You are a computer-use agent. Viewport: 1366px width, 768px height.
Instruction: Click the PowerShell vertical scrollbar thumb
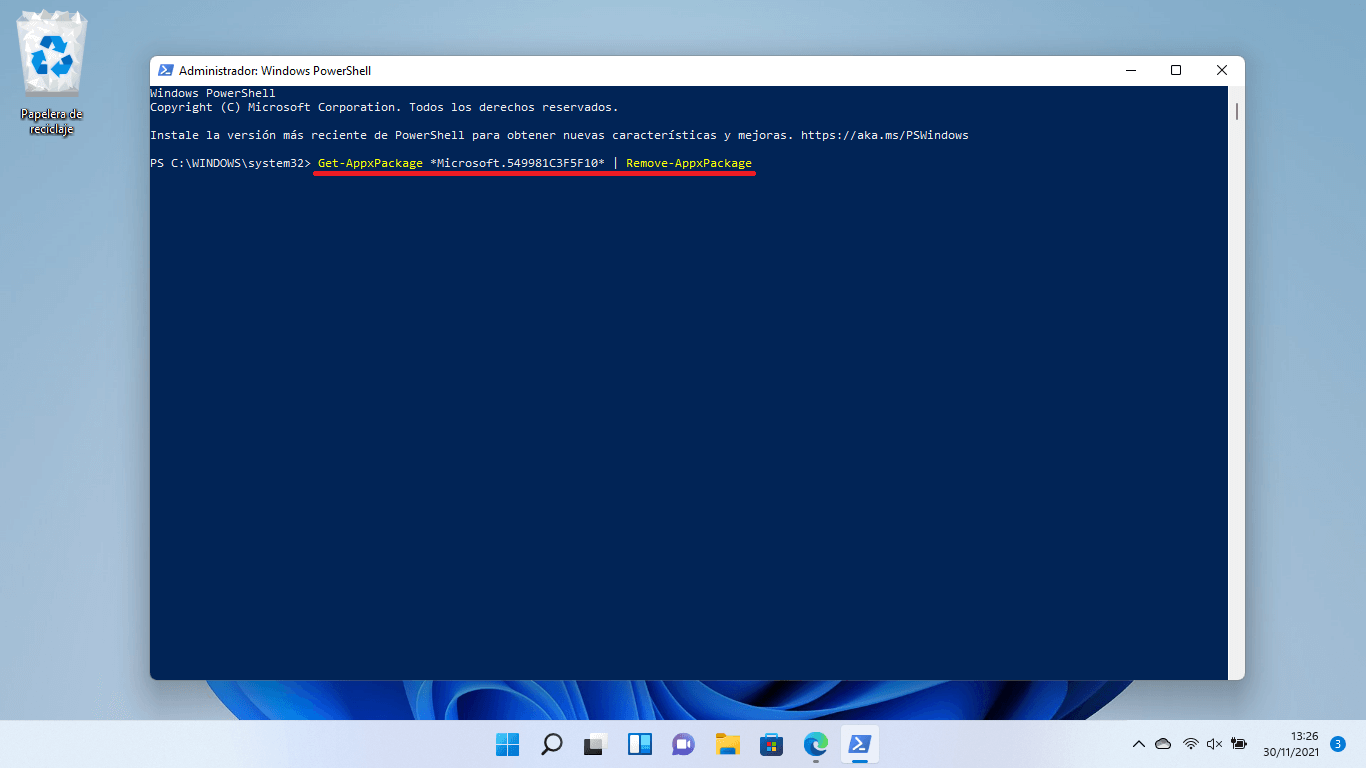(x=1236, y=110)
